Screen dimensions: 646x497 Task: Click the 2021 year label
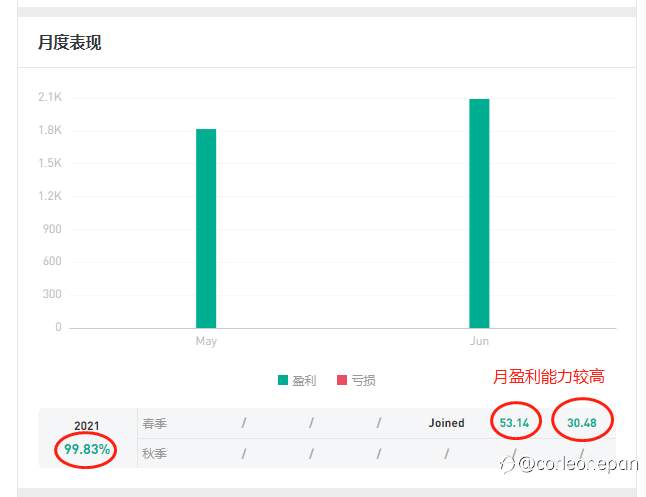(87, 426)
